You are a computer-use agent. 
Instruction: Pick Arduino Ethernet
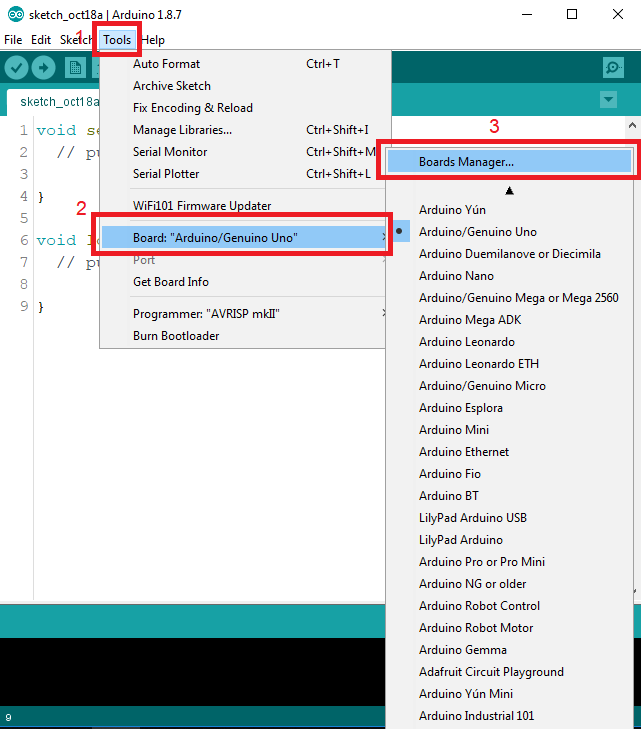(x=509, y=452)
